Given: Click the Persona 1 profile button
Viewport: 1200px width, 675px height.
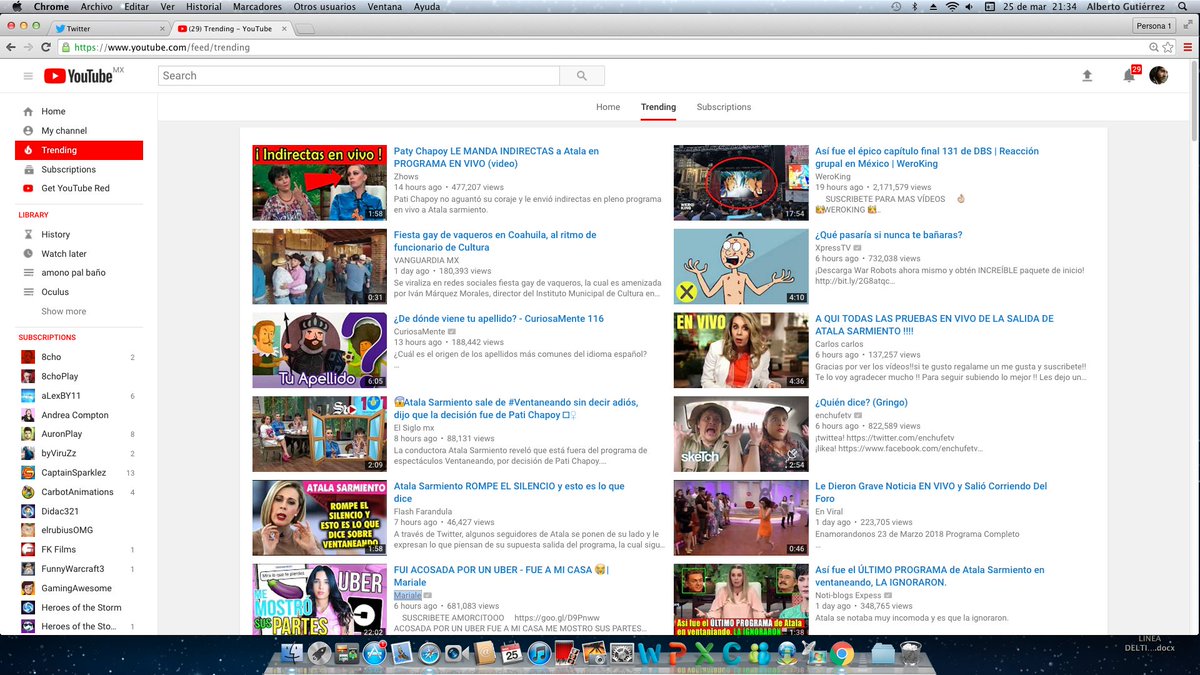Looking at the screenshot, I should [1153, 26].
